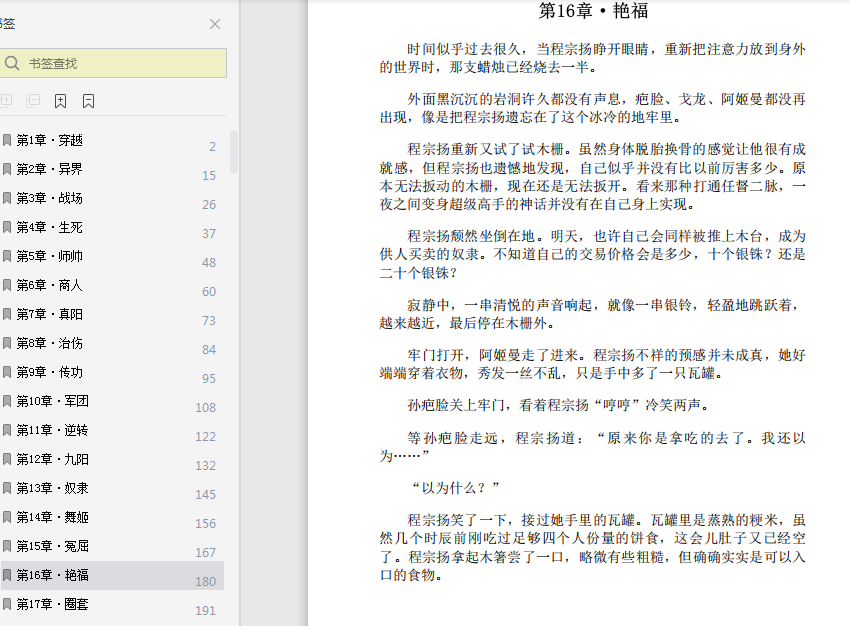This screenshot has height=626, width=850.
Task: Open bookmark 第7章·真阳
Action: (112, 314)
